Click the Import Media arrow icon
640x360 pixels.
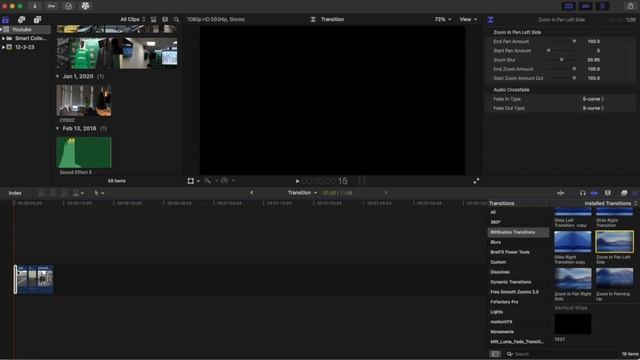click(x=35, y=6)
